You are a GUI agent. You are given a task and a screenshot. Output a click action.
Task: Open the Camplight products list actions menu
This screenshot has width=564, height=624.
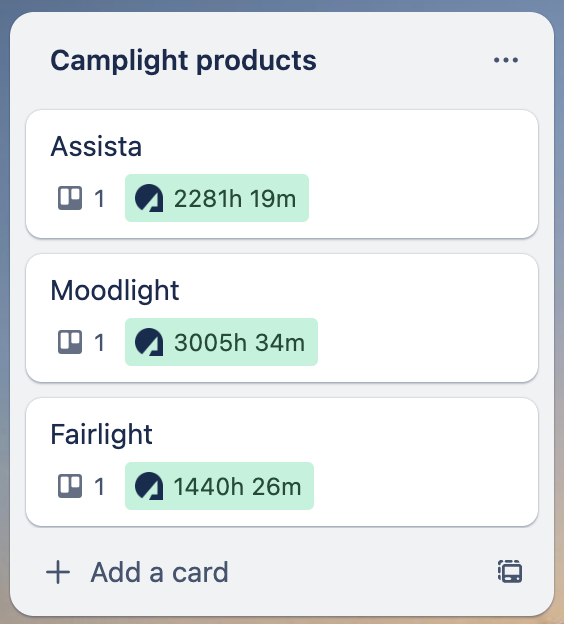coord(506,60)
